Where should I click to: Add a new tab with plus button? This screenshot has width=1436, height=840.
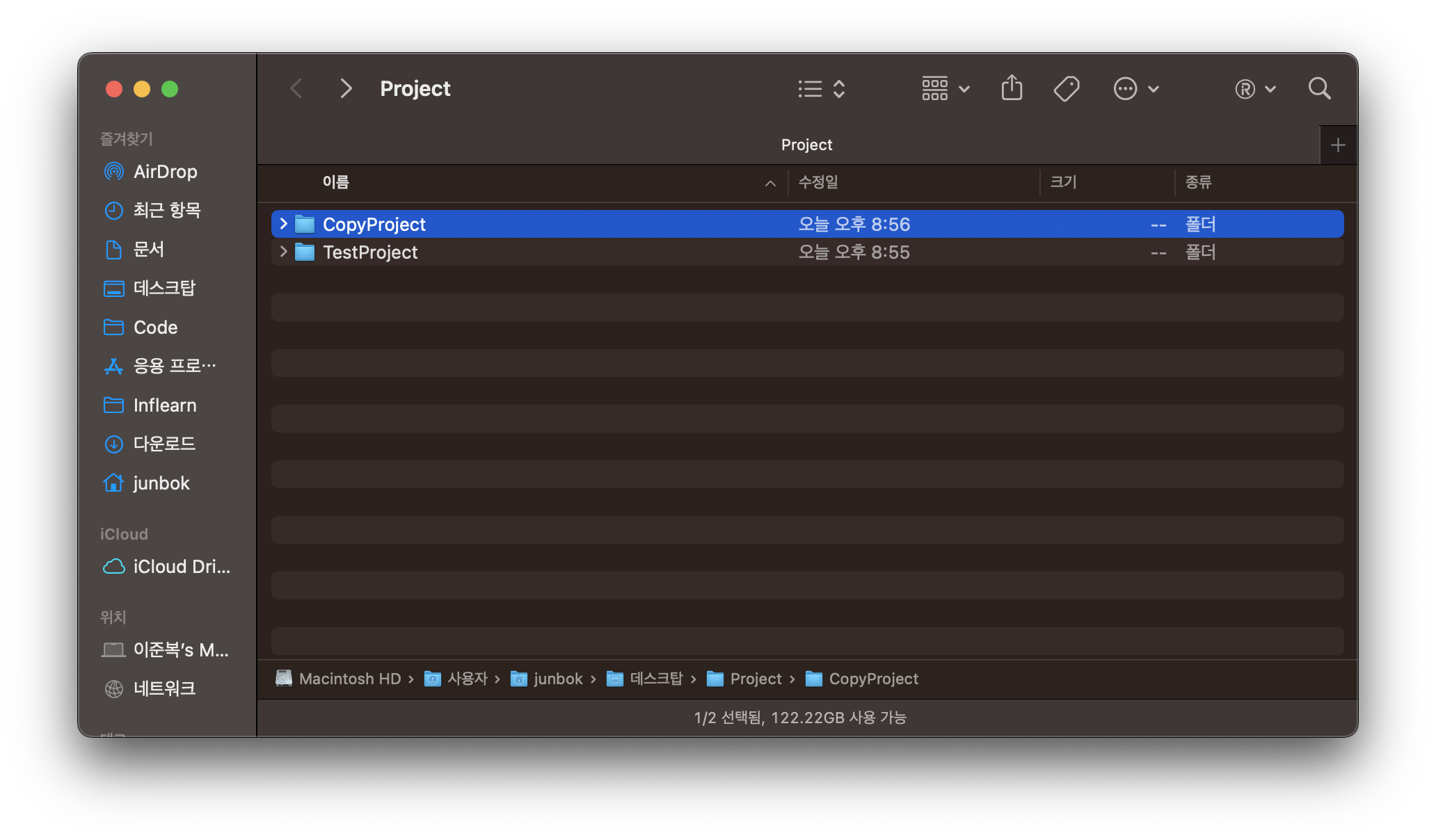1337,145
